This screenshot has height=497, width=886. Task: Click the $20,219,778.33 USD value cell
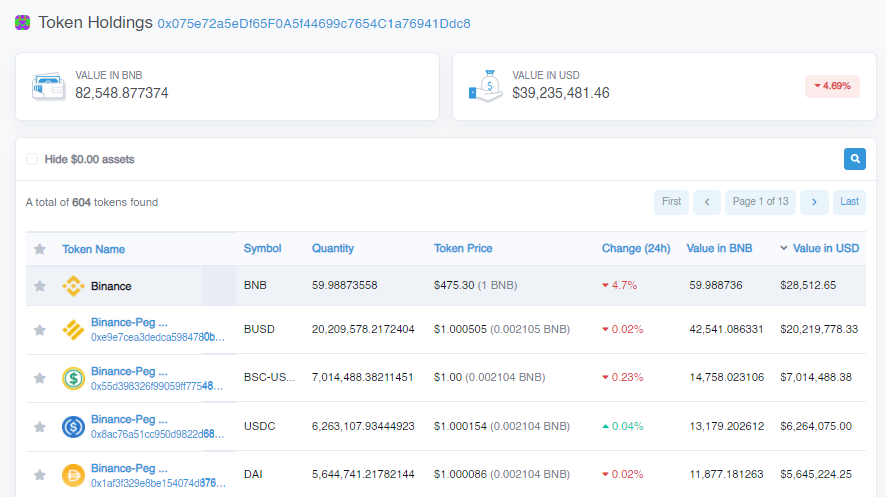tap(819, 329)
